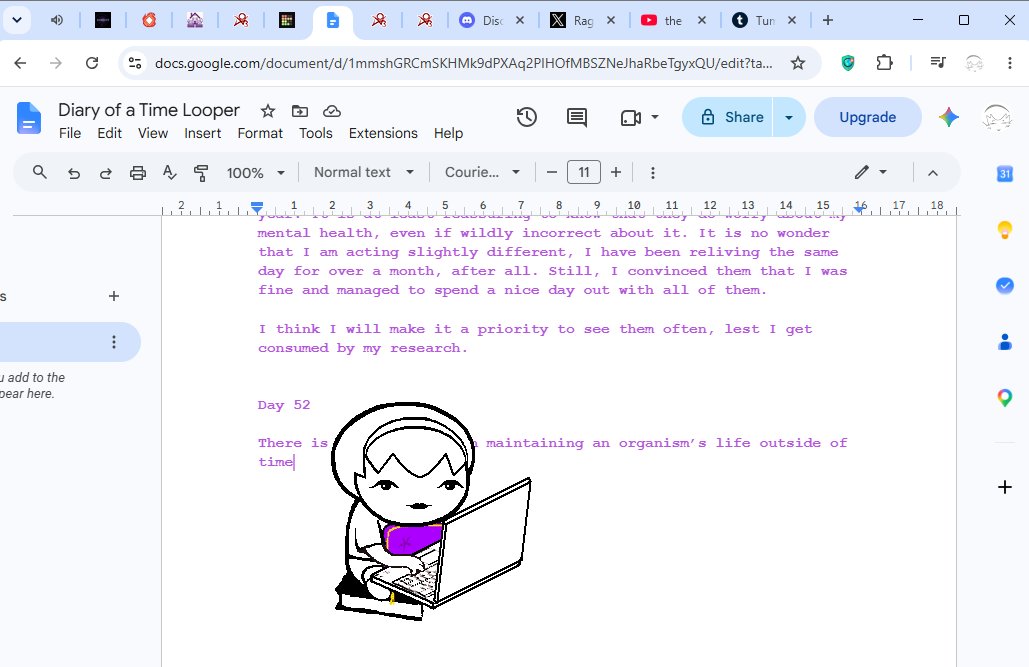Open the editing mode pencil dropdown
Image resolution: width=1029 pixels, height=667 pixels.
pyautogui.click(x=870, y=172)
